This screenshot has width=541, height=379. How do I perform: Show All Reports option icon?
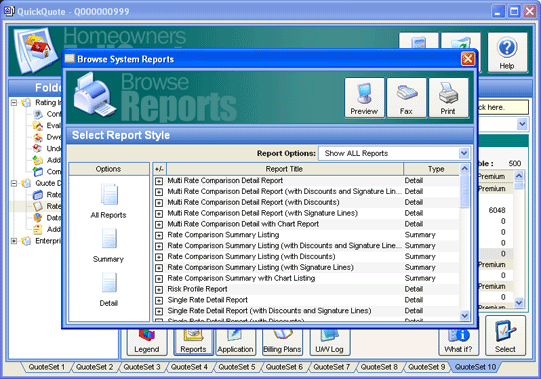click(109, 195)
